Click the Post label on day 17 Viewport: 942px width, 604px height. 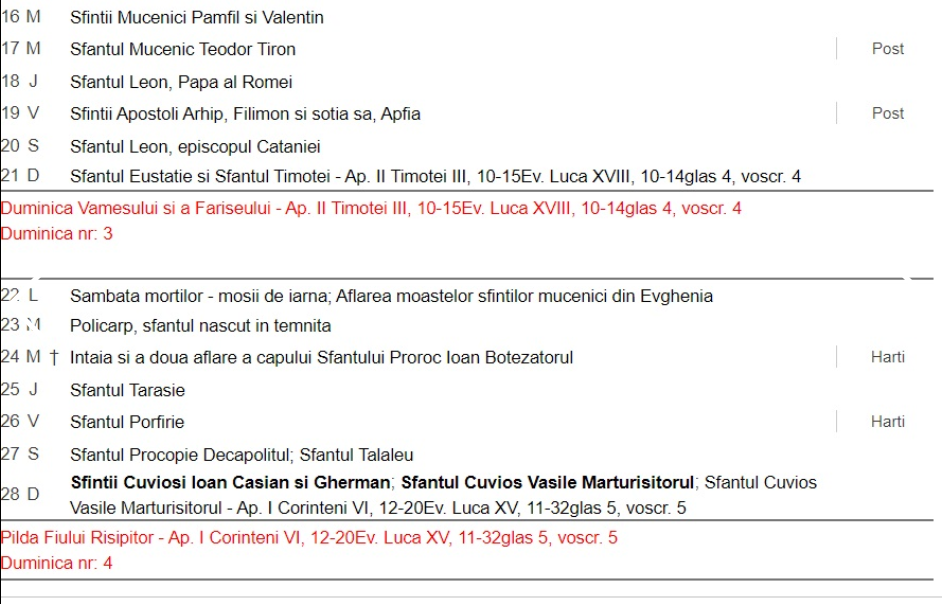point(887,49)
